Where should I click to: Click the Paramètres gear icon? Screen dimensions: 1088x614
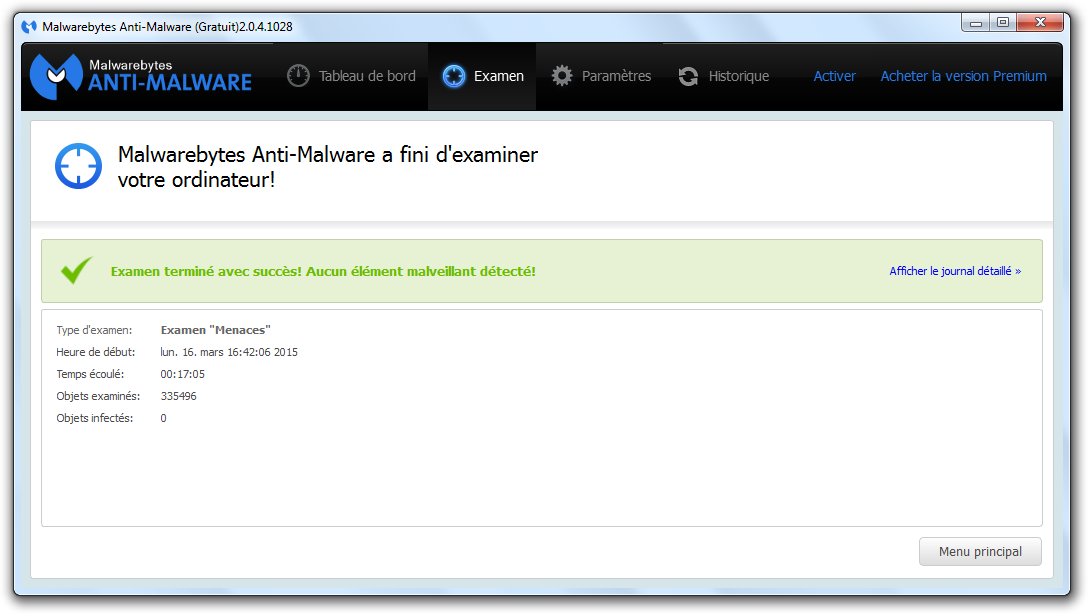pyautogui.click(x=562, y=76)
